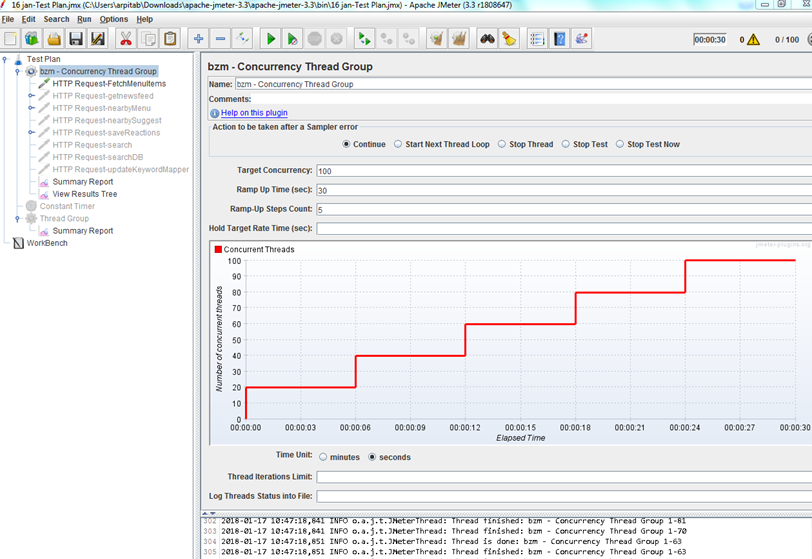Click Log Threads Status into File field
Image resolution: width=812 pixels, height=559 pixels.
(x=564, y=496)
